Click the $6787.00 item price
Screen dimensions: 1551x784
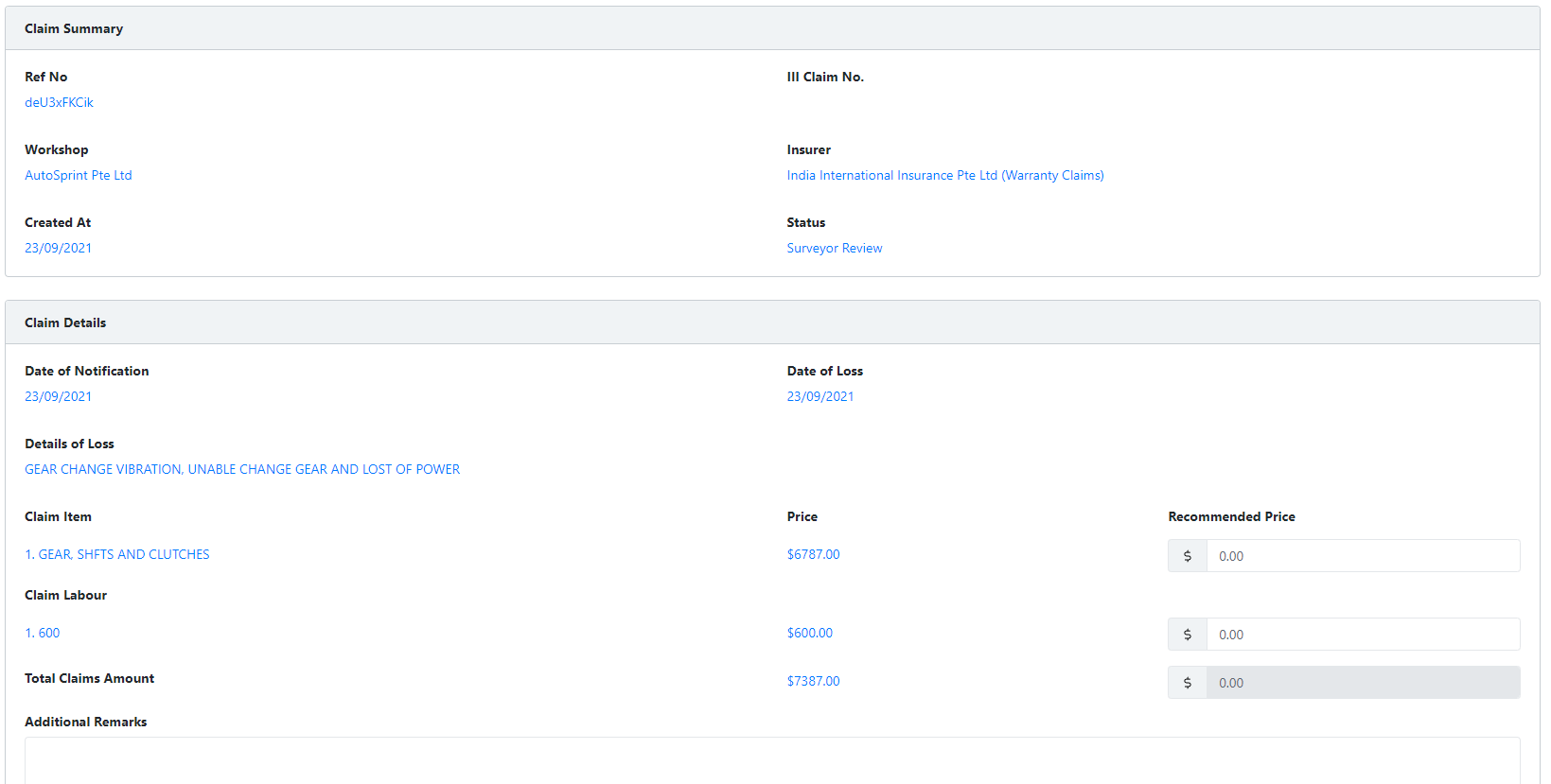coord(813,554)
